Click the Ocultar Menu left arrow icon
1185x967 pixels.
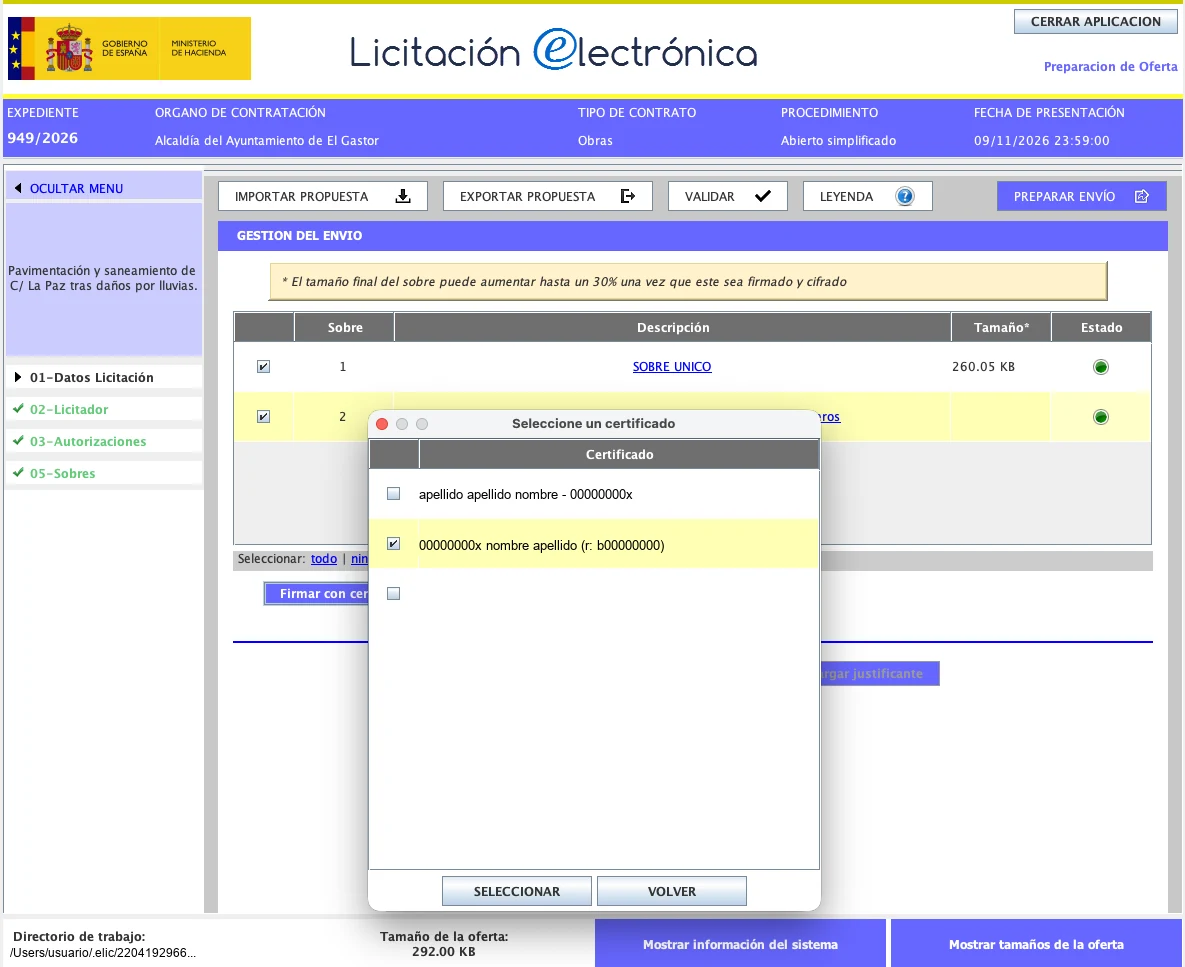click(18, 188)
